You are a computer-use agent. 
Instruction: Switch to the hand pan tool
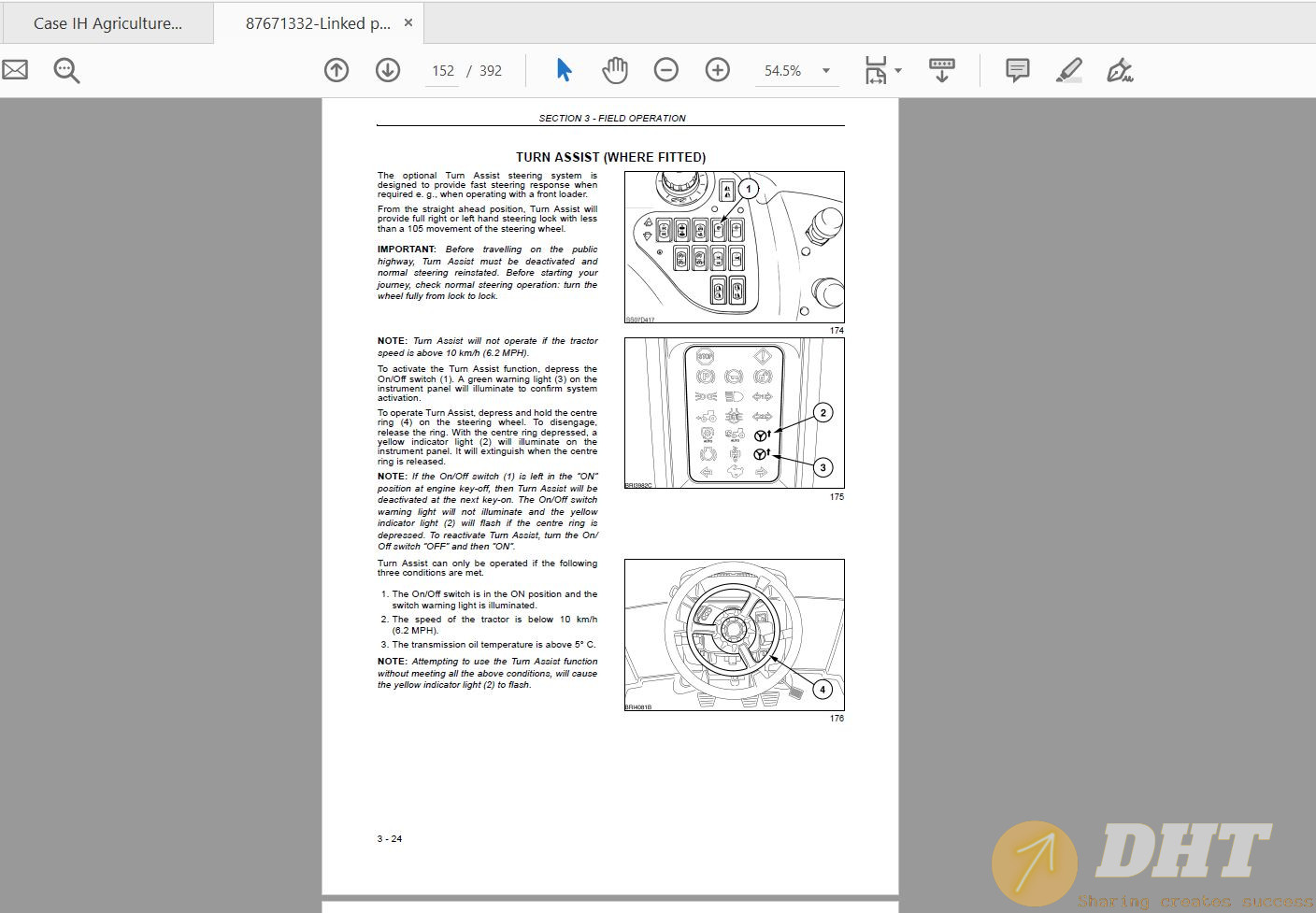(x=614, y=70)
